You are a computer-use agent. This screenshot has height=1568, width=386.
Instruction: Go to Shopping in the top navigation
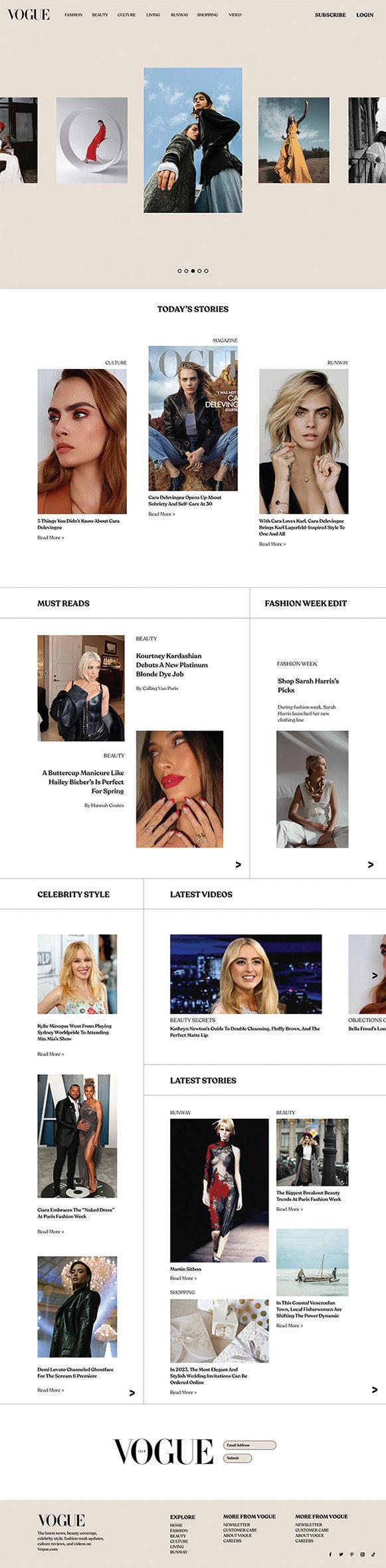207,15
